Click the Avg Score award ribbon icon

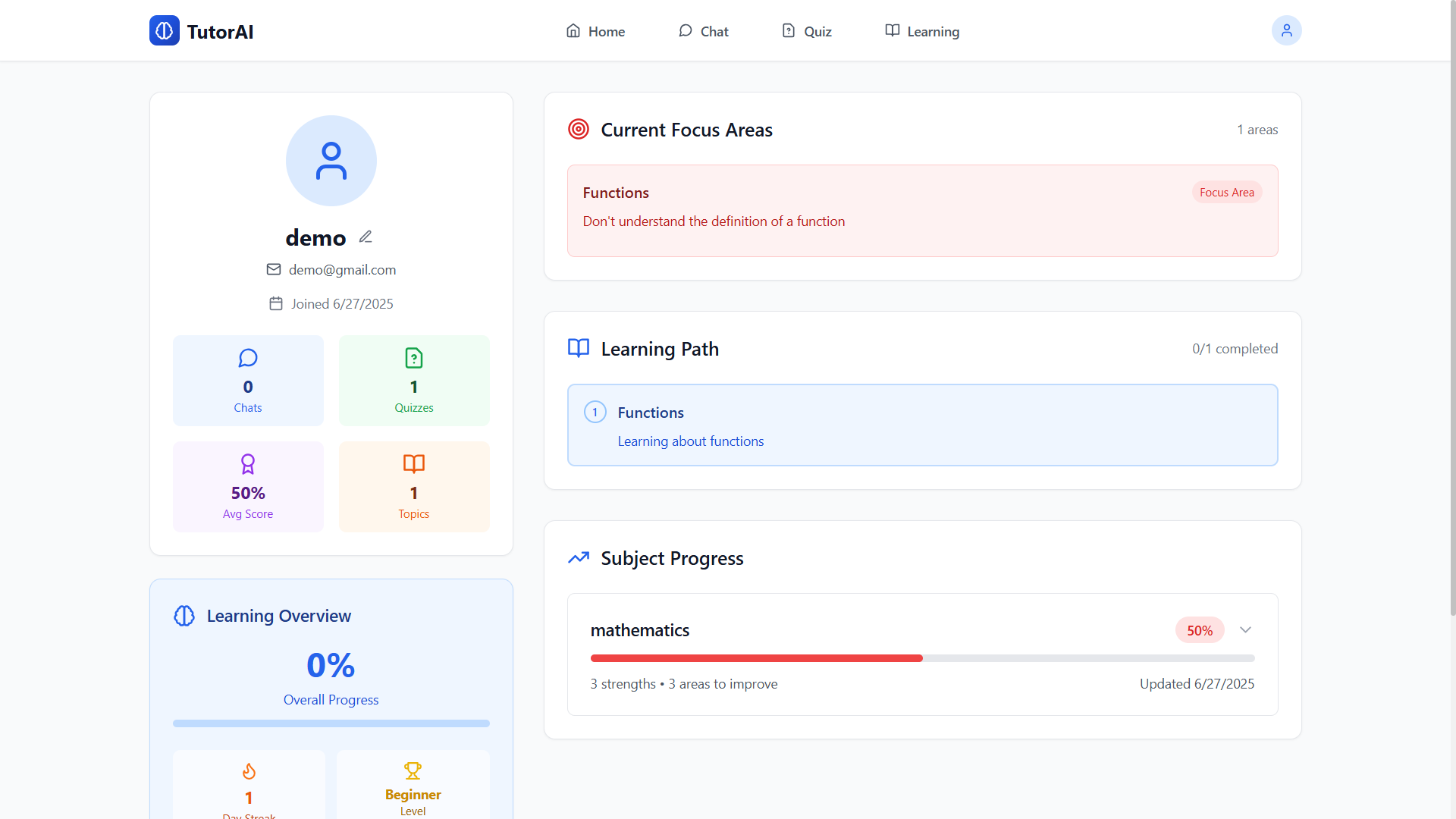(248, 463)
